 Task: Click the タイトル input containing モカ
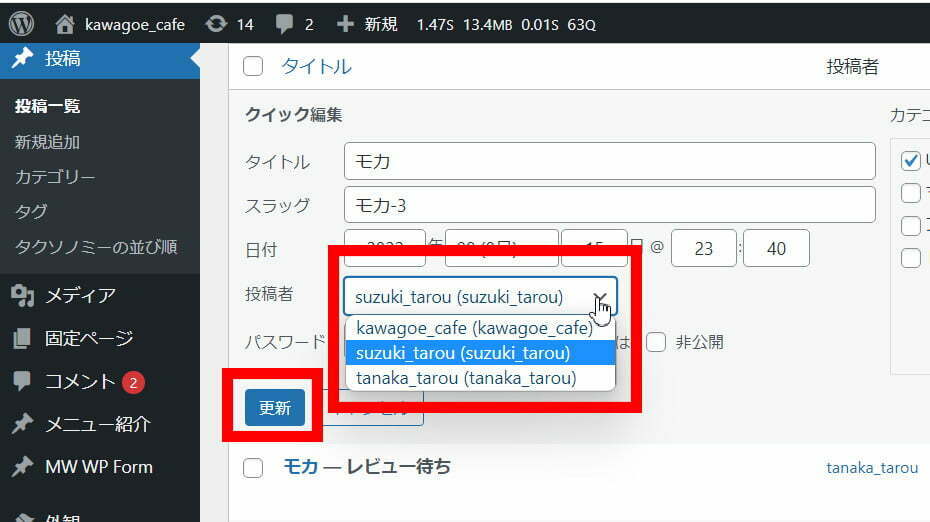click(610, 161)
